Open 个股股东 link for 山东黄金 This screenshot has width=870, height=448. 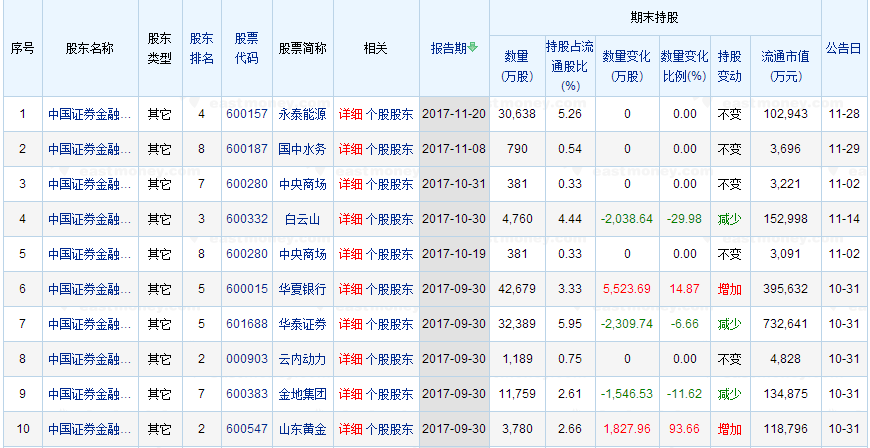pos(389,429)
